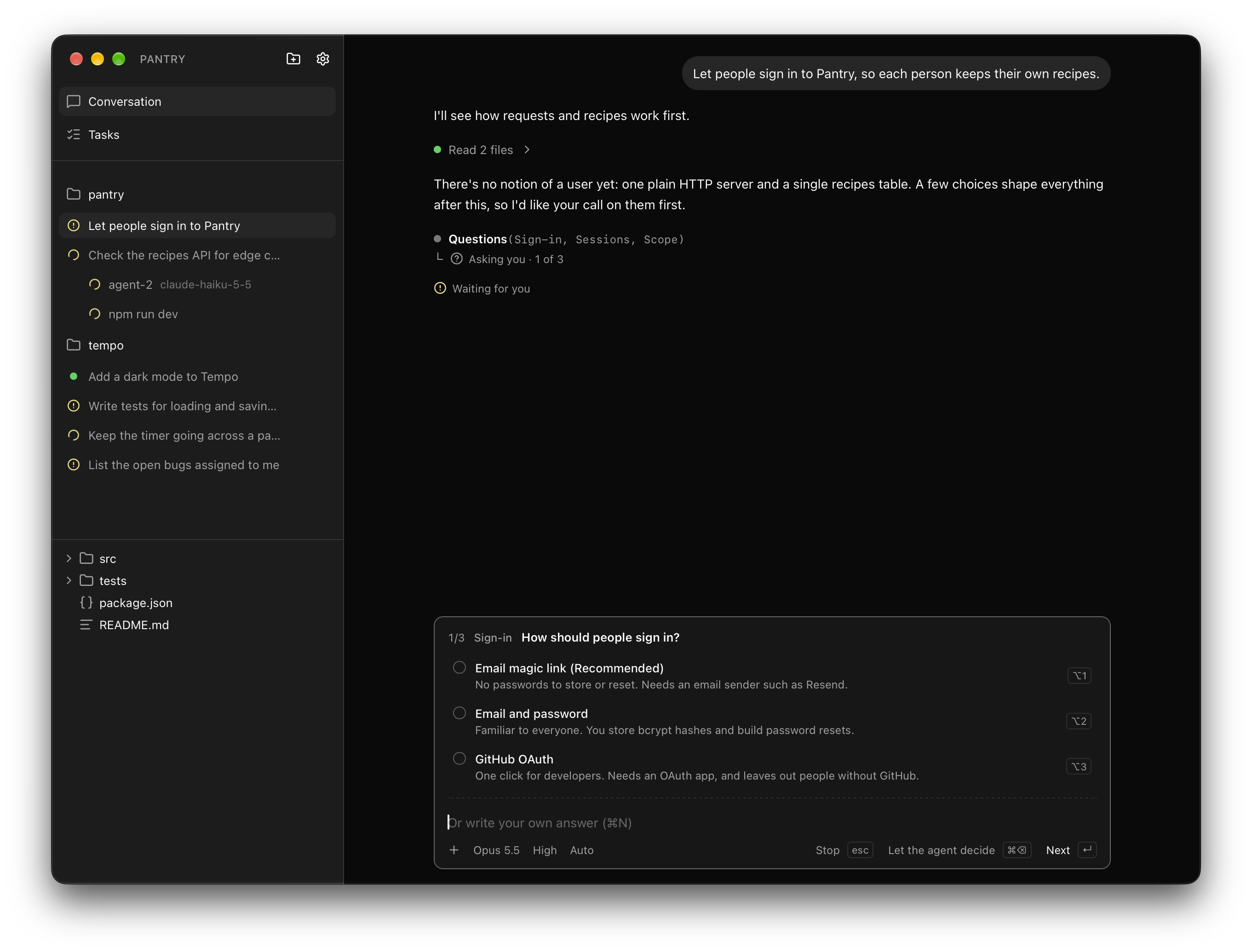This screenshot has height=952, width=1252.
Task: Click the alert icon beside 'List the open bugs'
Action: click(74, 465)
